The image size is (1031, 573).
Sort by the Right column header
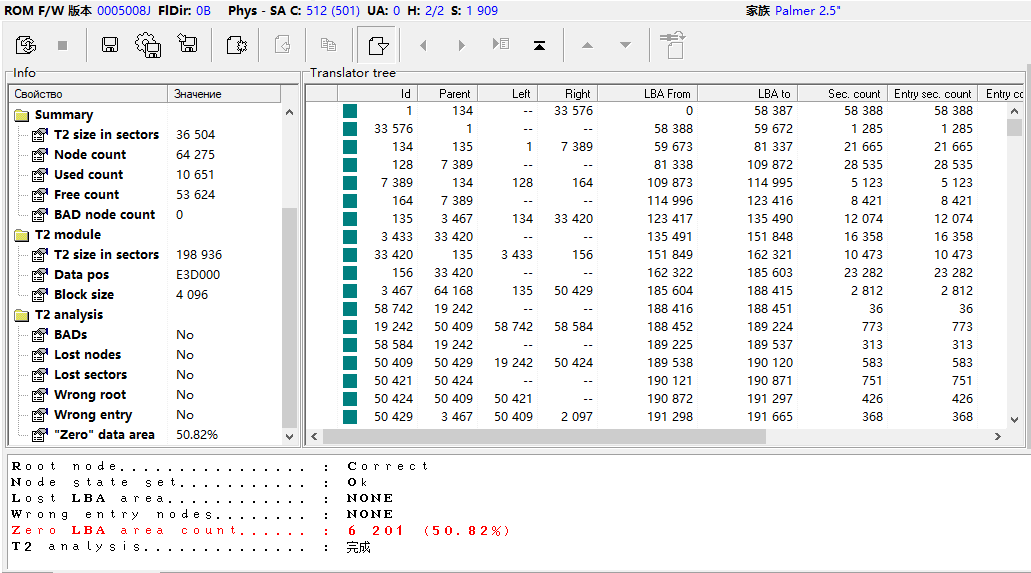point(567,93)
